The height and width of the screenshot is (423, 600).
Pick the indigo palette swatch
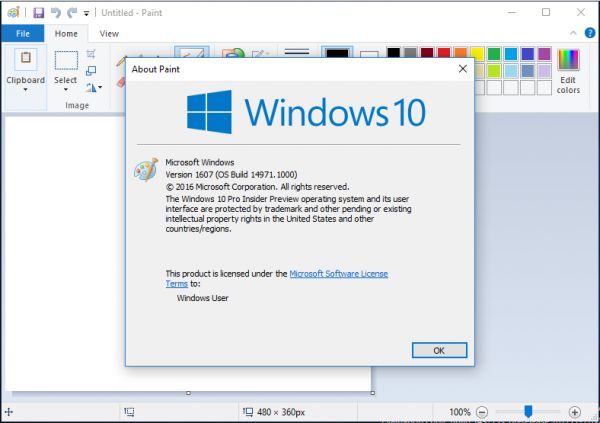[x=528, y=54]
